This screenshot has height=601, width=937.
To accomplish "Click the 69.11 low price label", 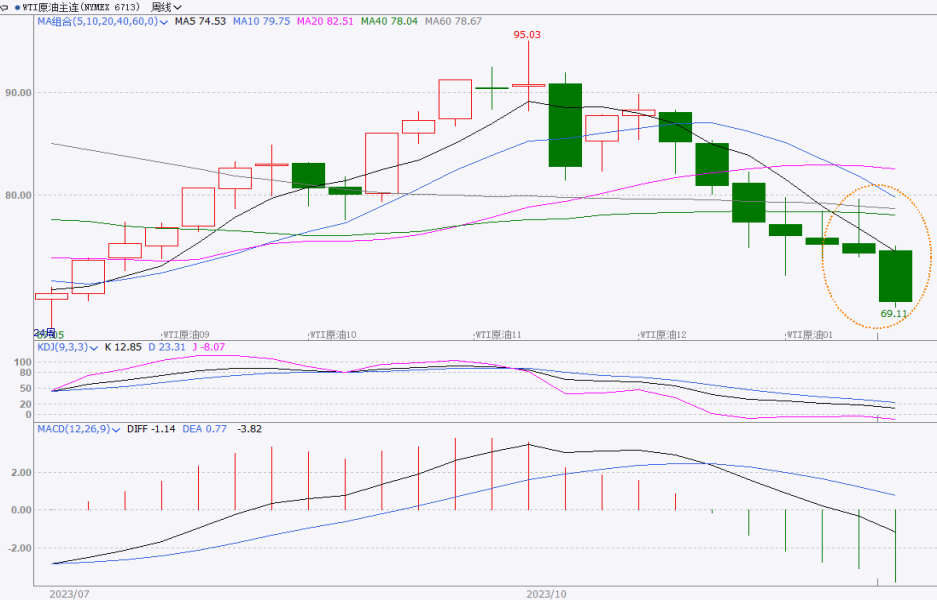I will [894, 313].
